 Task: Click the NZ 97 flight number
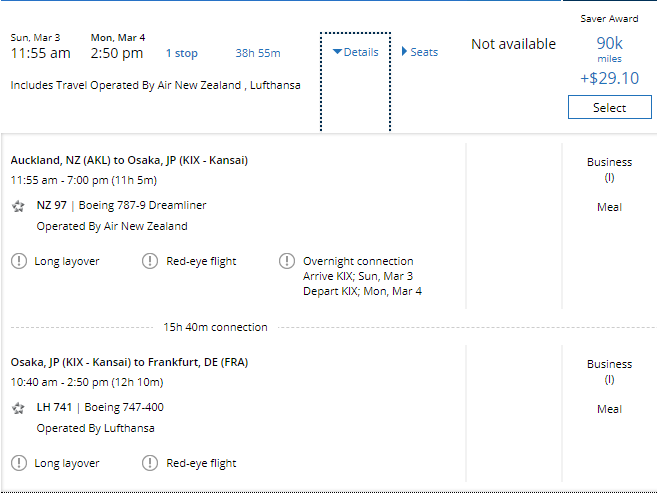coord(51,205)
